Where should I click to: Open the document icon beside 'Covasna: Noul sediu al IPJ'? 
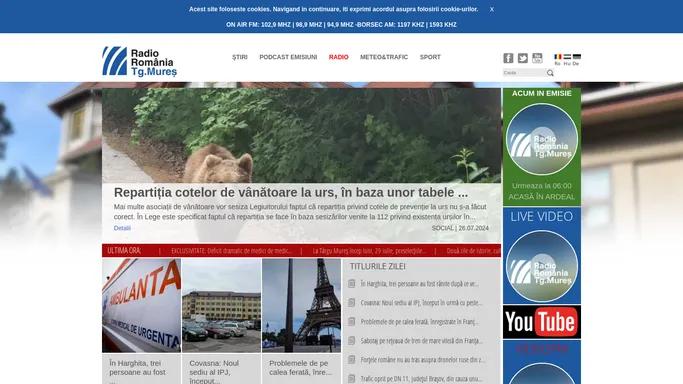pyautogui.click(x=352, y=303)
